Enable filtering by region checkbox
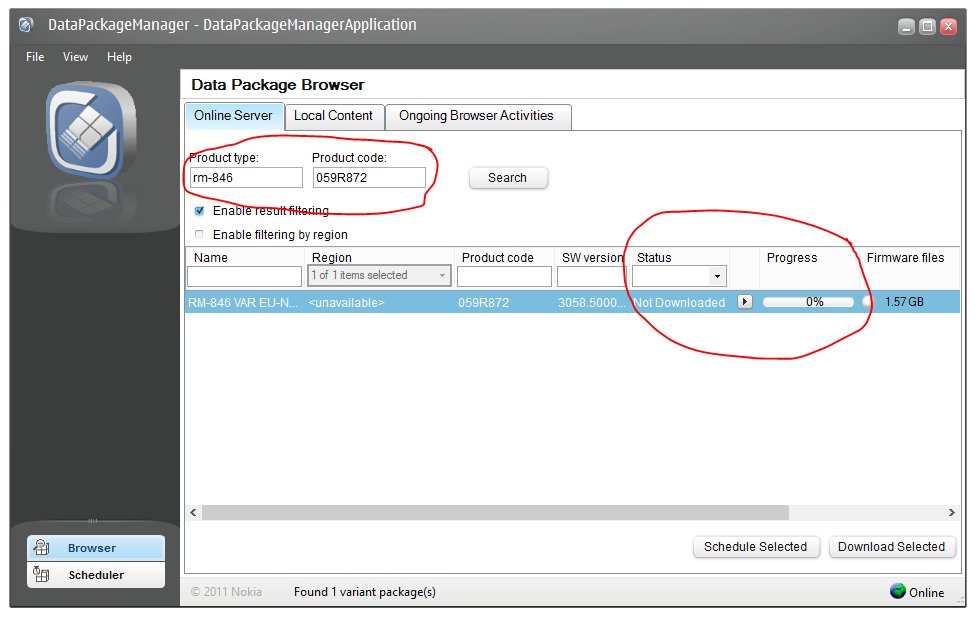Screen dimensions: 975x618 199,234
